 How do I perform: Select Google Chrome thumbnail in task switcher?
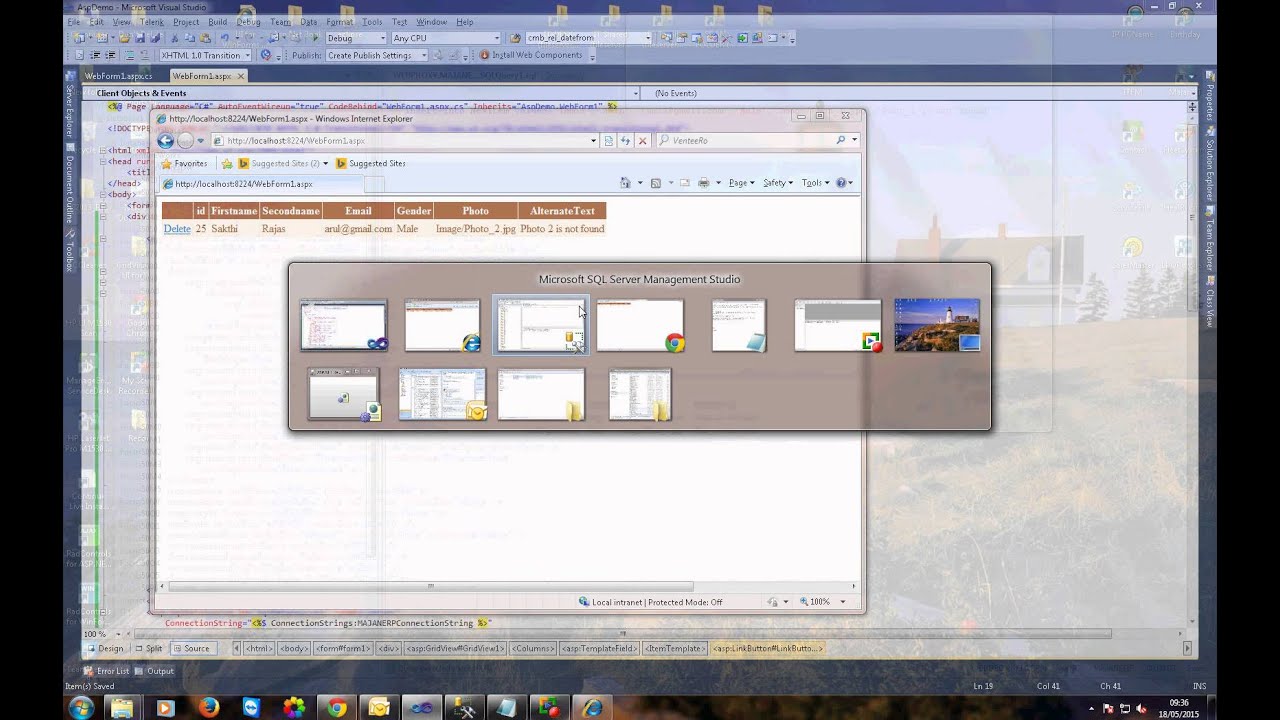640,325
